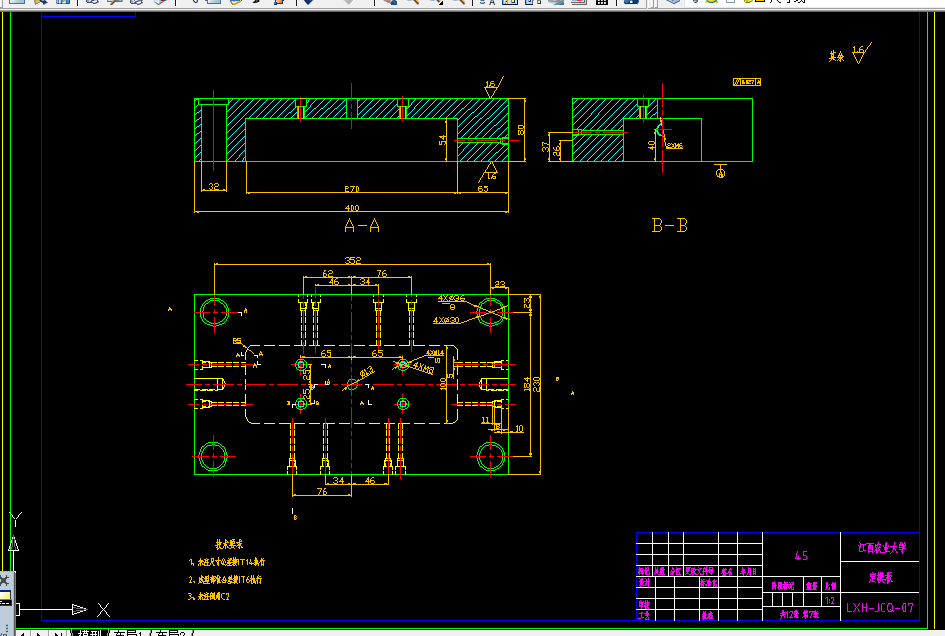Click roughness symbol above A-A view
945x636 pixels.
[493, 88]
